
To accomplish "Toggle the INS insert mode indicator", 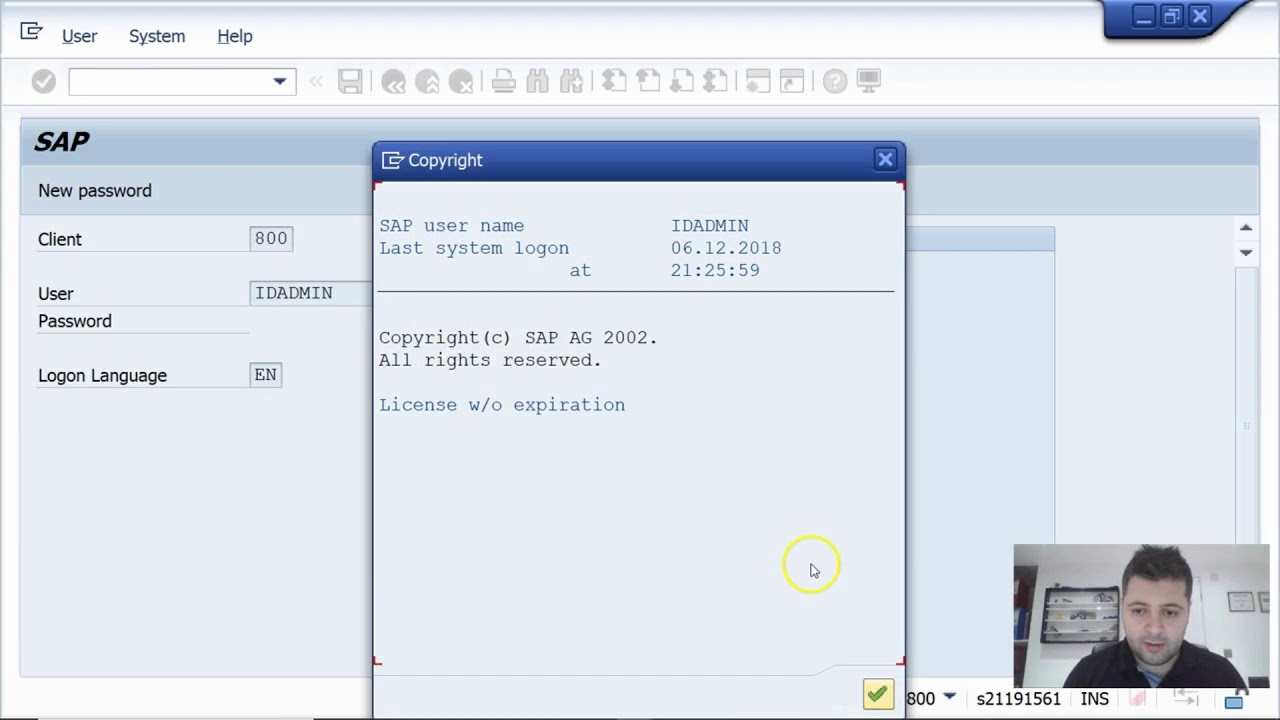I will coord(1095,699).
